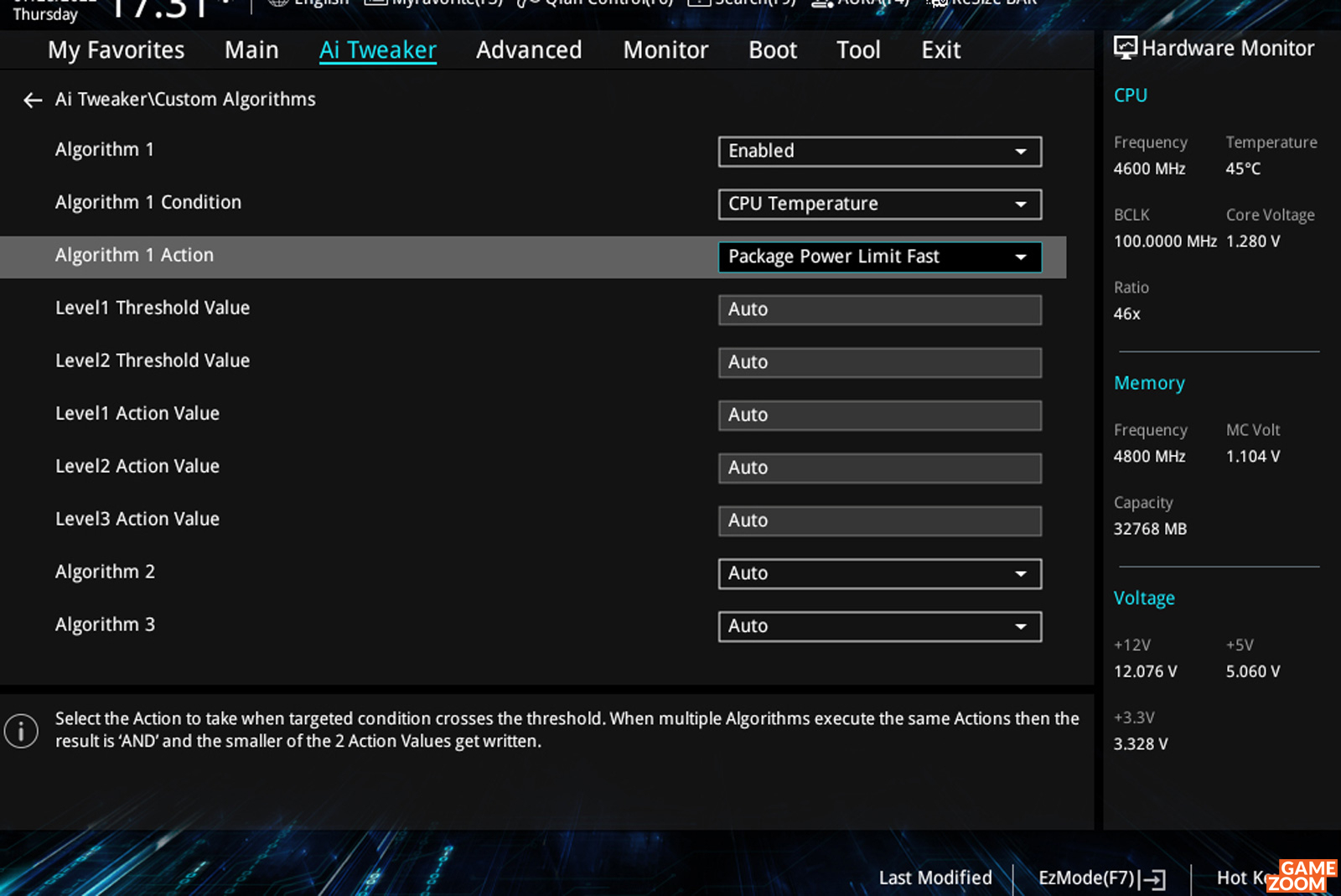
Task: Click the Thursday date text
Action: pyautogui.click(x=45, y=15)
